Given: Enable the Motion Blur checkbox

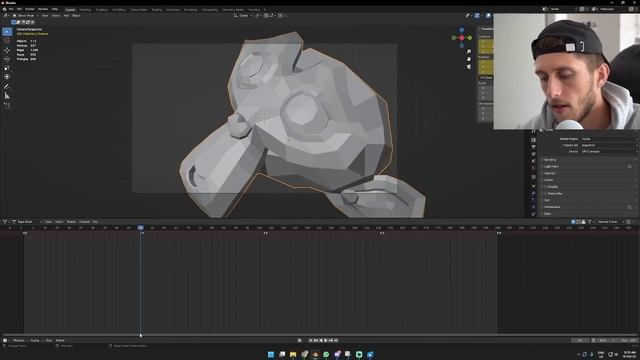Looking at the screenshot, I should (546, 193).
